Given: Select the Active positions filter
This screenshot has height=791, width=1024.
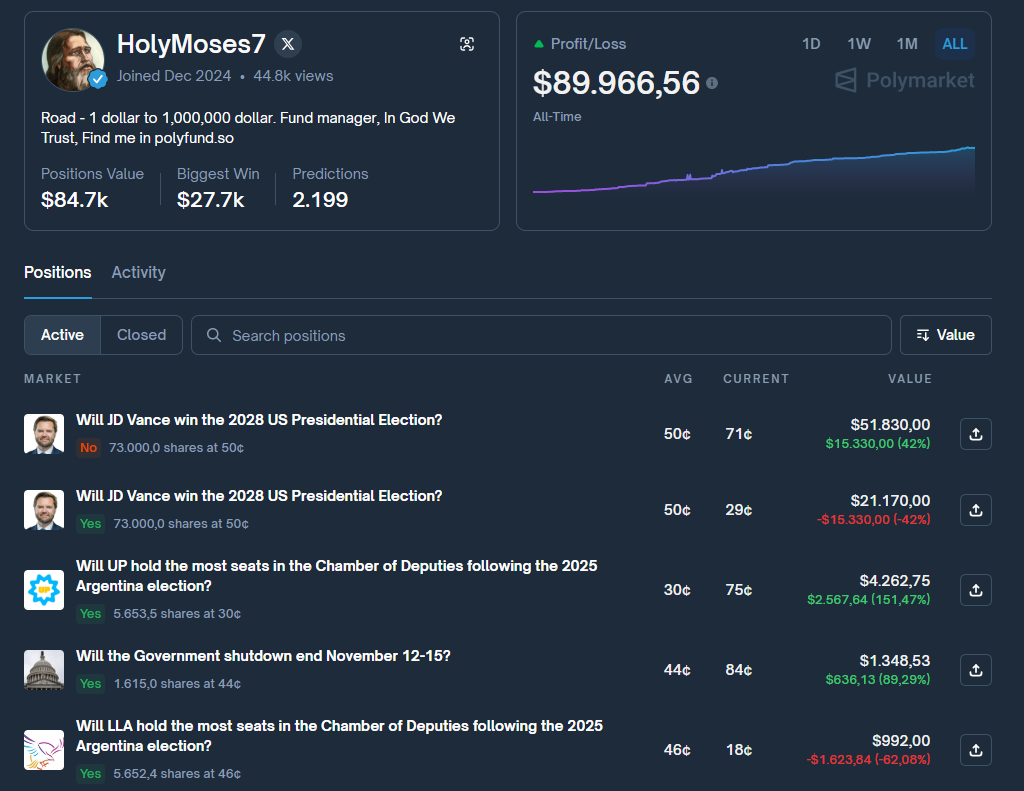Looking at the screenshot, I should (x=62, y=335).
